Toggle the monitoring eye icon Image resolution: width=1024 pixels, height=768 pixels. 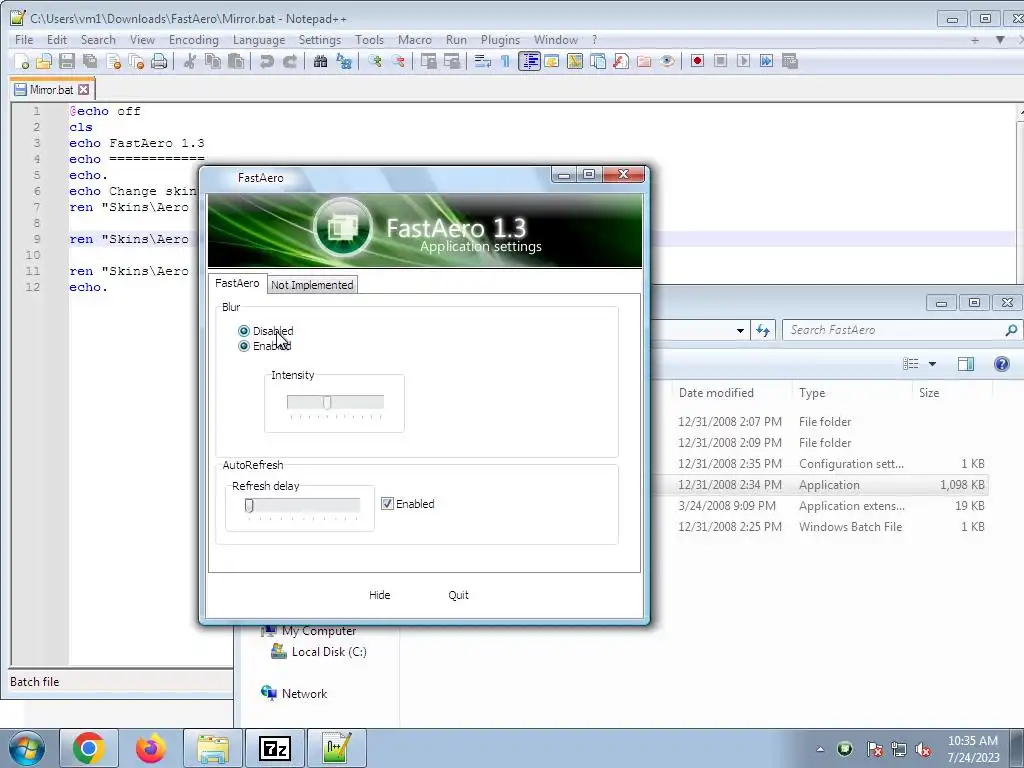[x=667, y=61]
